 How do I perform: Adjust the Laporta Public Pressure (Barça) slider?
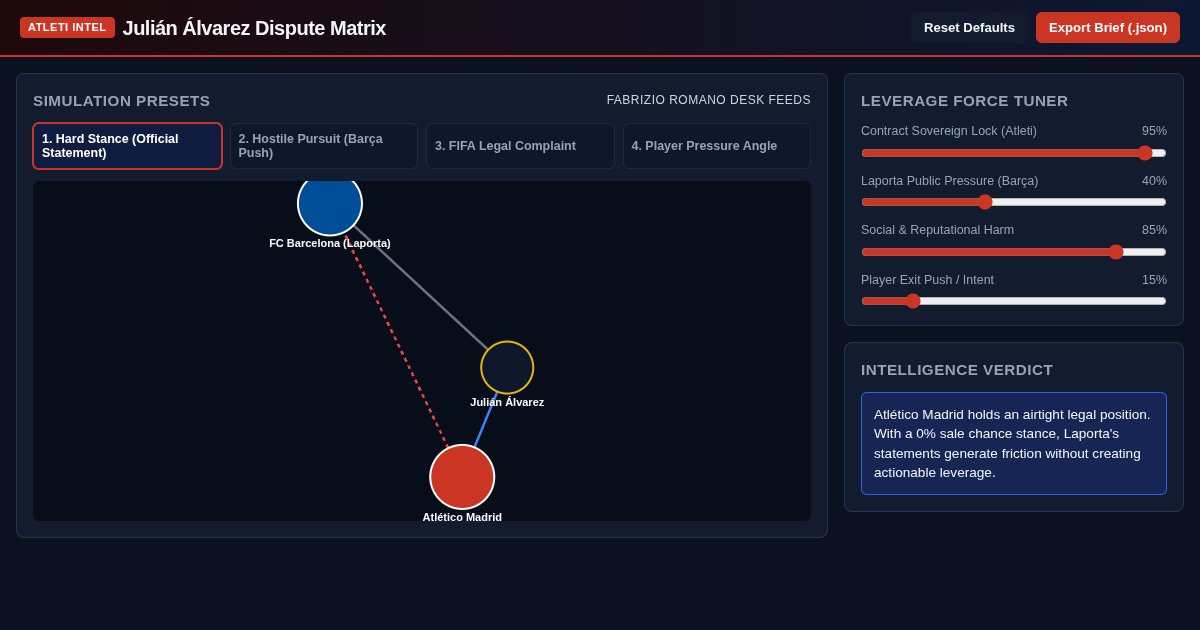(x=1014, y=202)
